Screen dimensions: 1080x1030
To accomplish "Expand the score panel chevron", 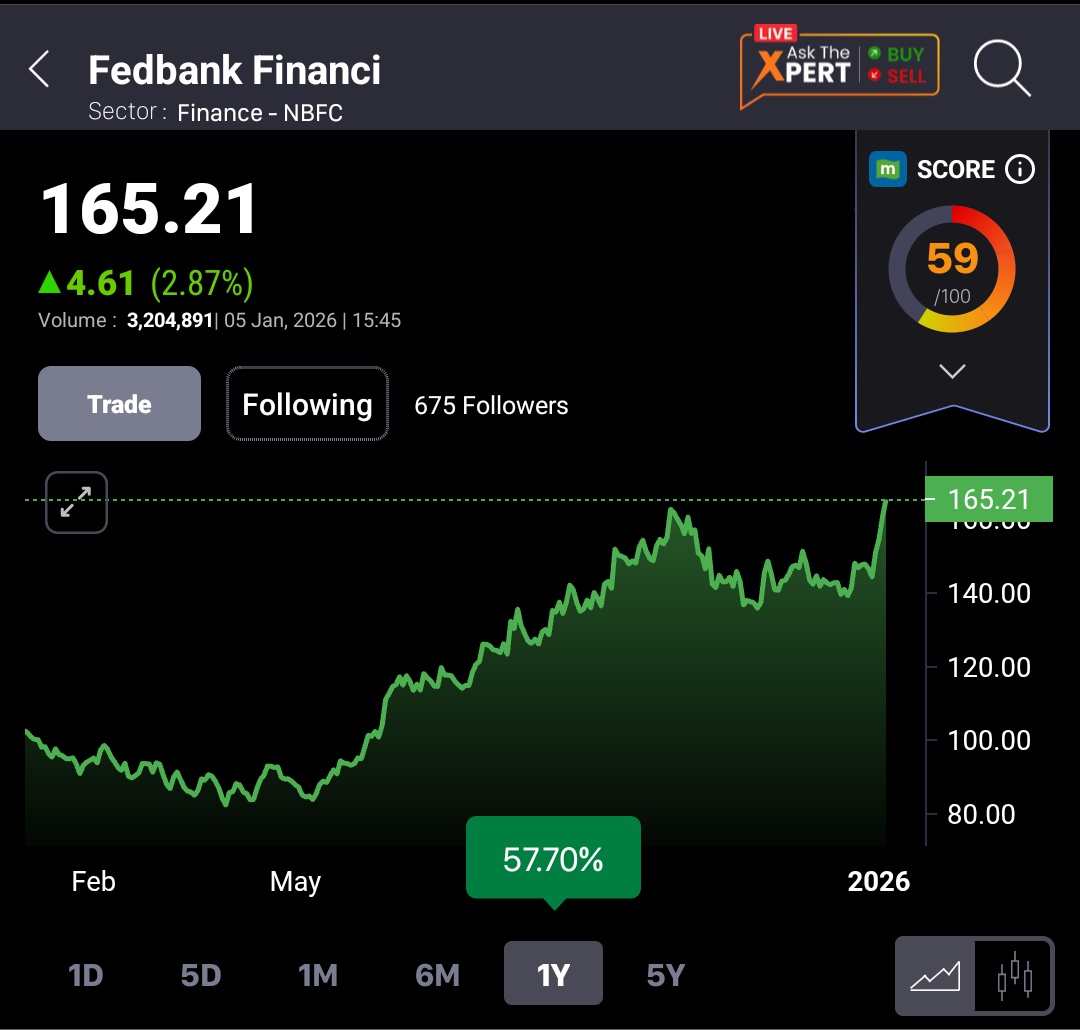I will (952, 371).
